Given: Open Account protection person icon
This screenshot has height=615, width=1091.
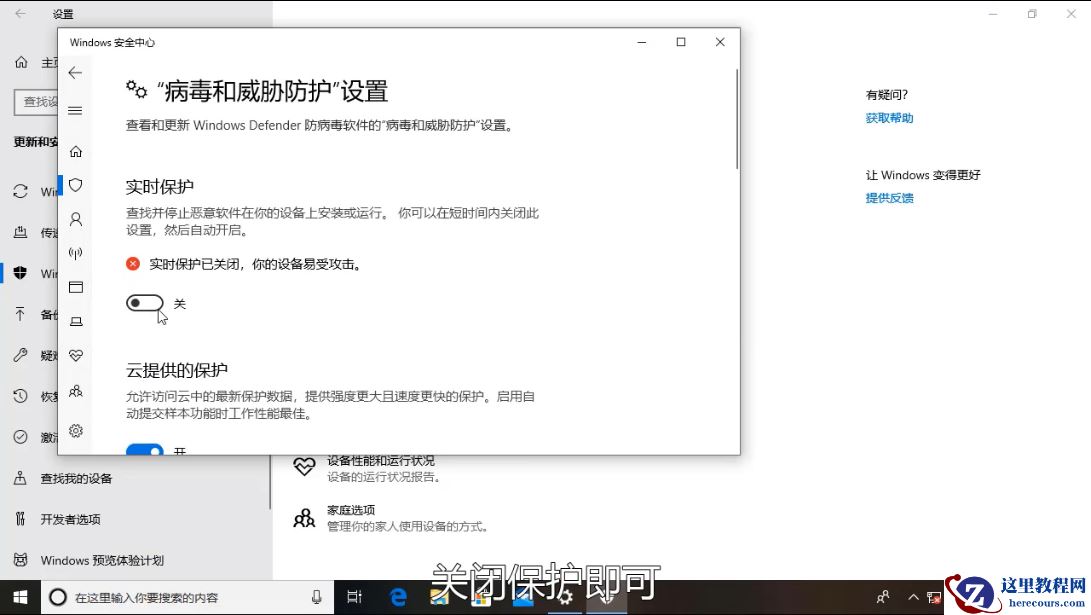Looking at the screenshot, I should point(76,219).
